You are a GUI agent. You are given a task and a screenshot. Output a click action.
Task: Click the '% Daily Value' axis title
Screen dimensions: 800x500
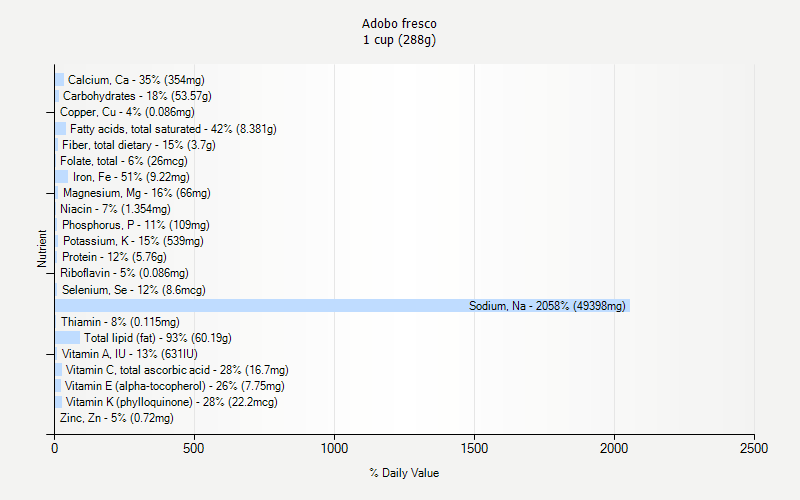[x=403, y=473]
